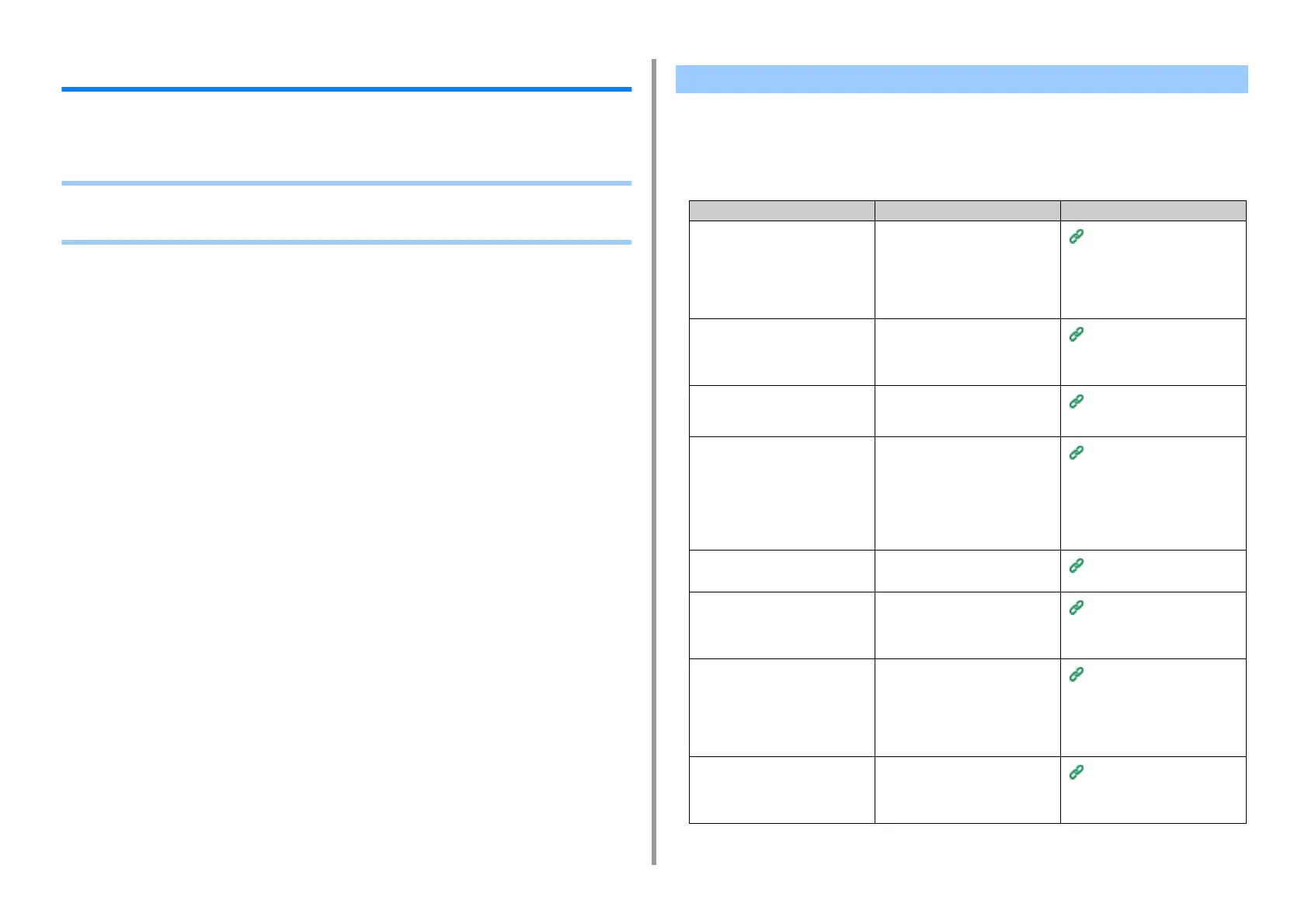The image size is (1308, 924).
Task: Click the middle-column cell of the seventh table row
Action: click(x=968, y=708)
